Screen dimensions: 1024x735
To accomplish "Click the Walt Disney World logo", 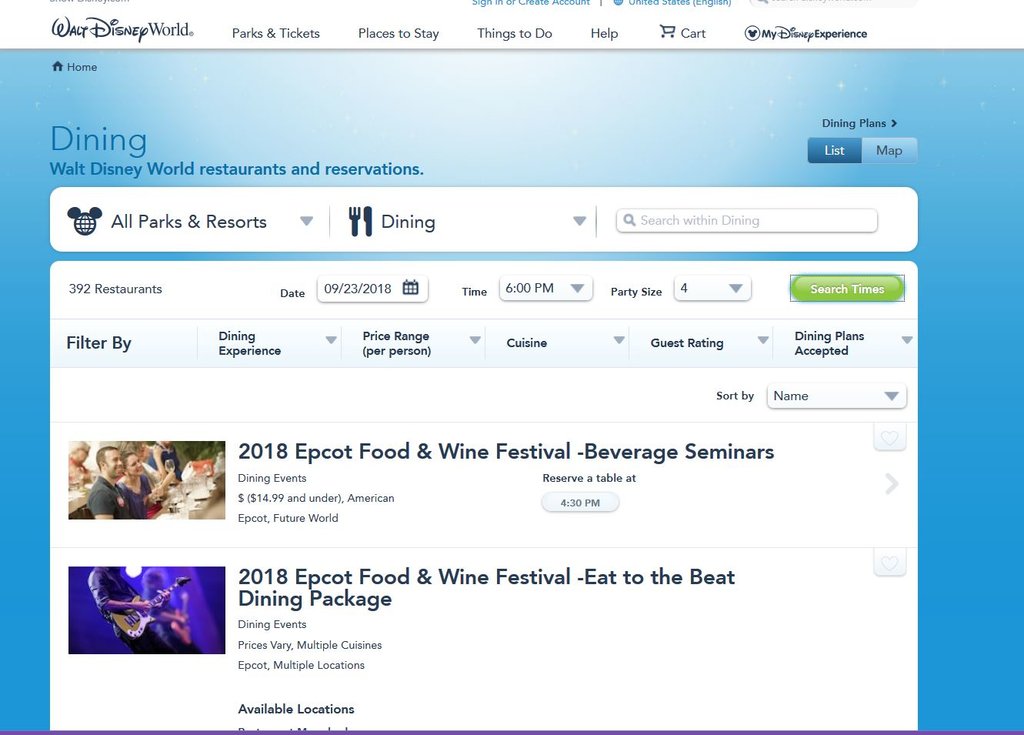I will [x=122, y=31].
